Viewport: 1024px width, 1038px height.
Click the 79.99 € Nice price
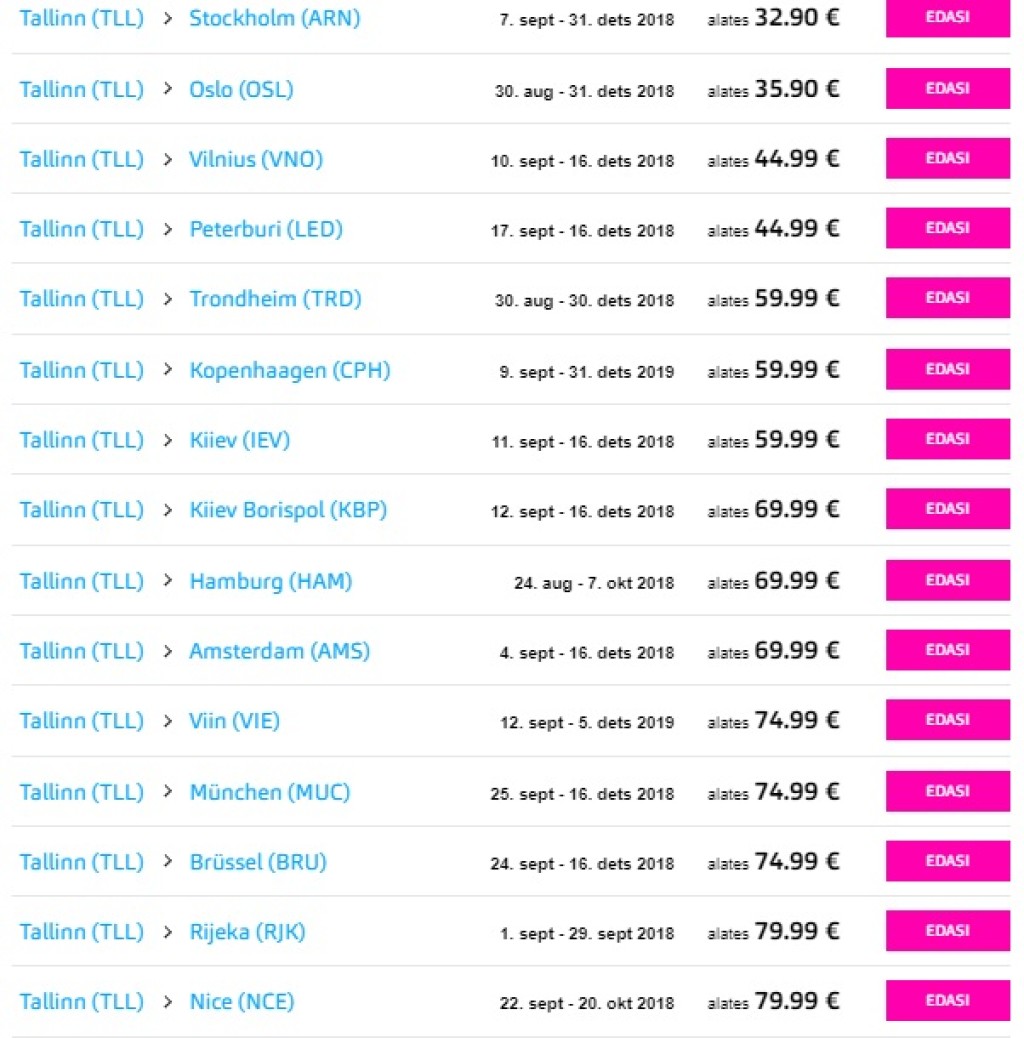[x=797, y=1001]
